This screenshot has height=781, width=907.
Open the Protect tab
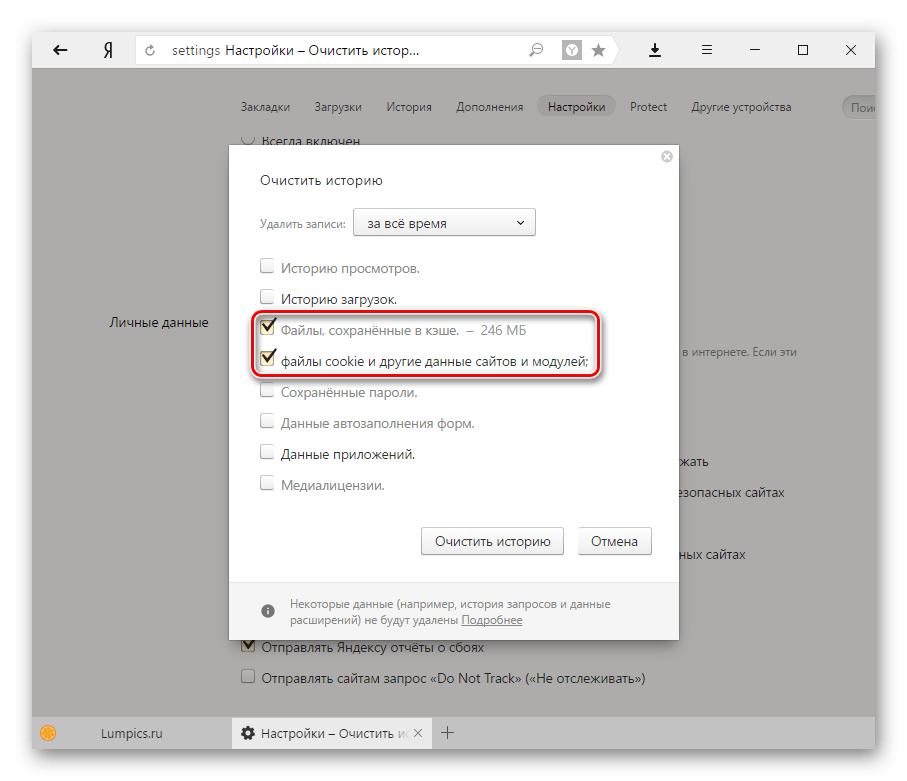[x=648, y=107]
